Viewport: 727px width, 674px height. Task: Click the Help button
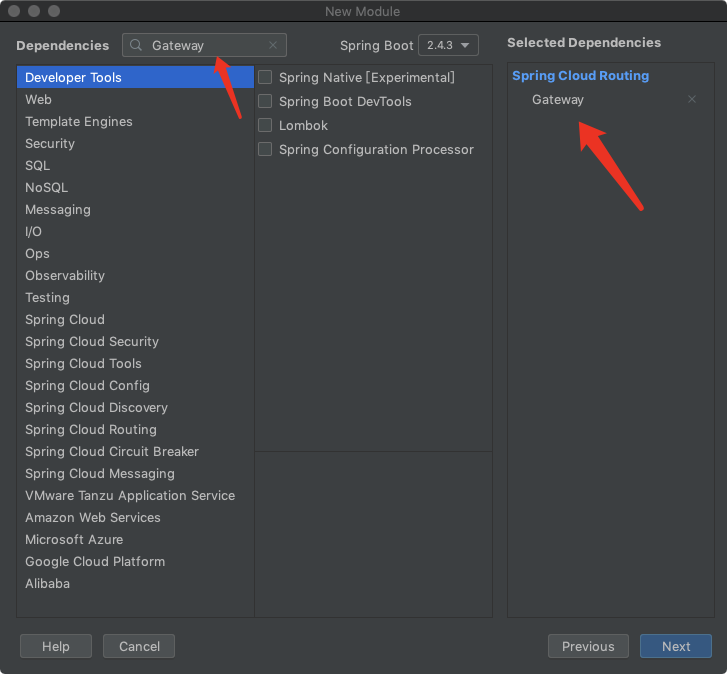[x=56, y=646]
